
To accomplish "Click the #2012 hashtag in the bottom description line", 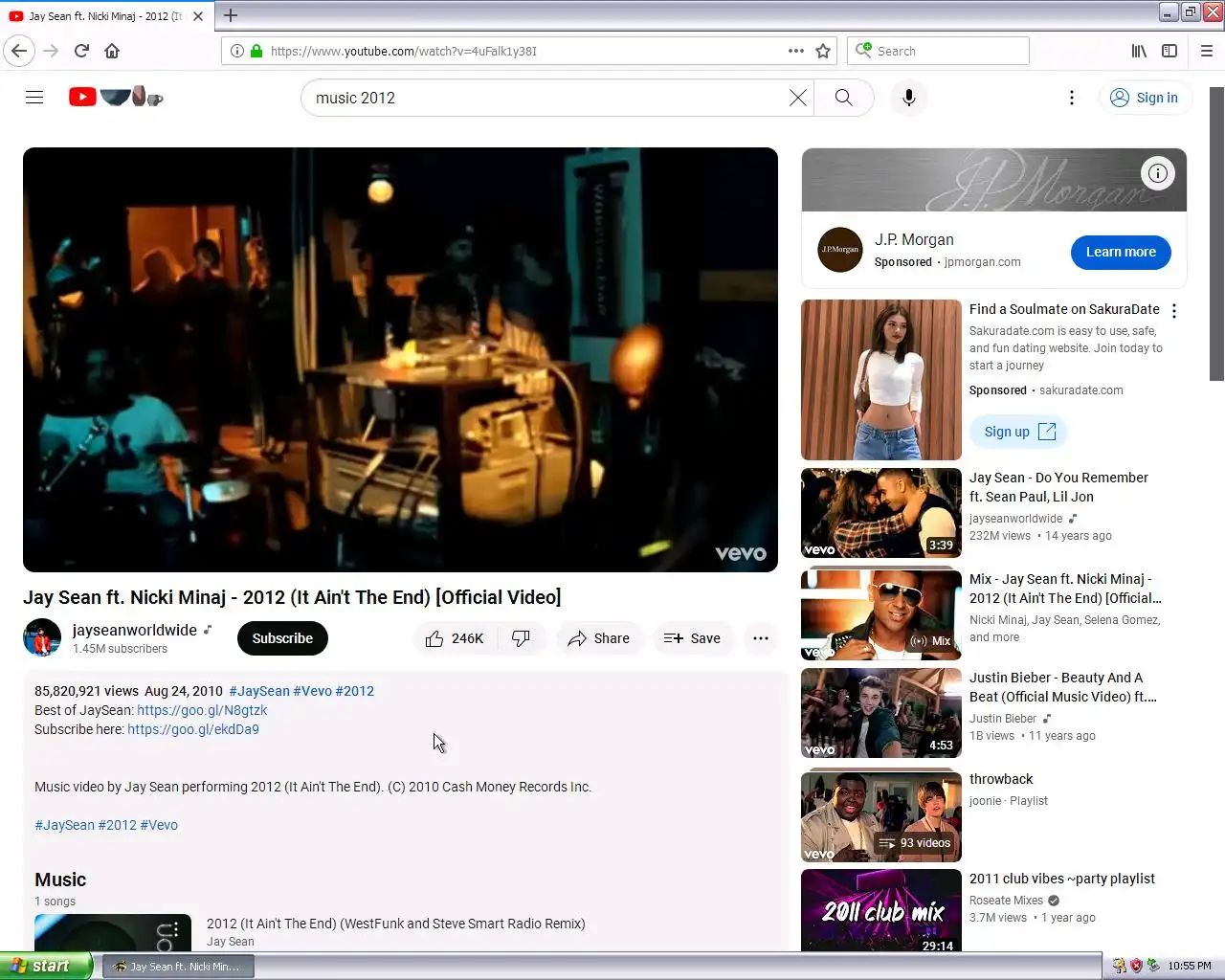I will click(118, 825).
